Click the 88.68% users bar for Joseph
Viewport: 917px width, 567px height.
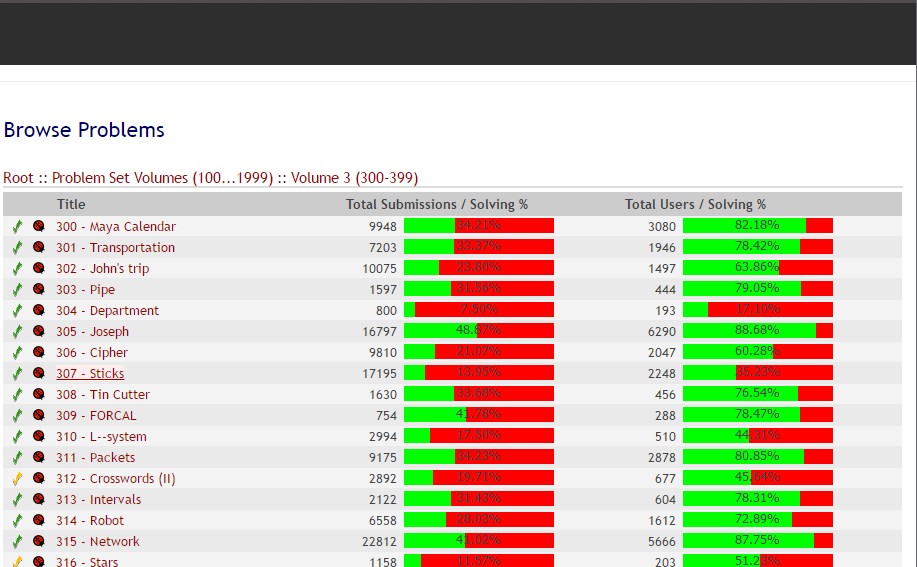click(758, 331)
